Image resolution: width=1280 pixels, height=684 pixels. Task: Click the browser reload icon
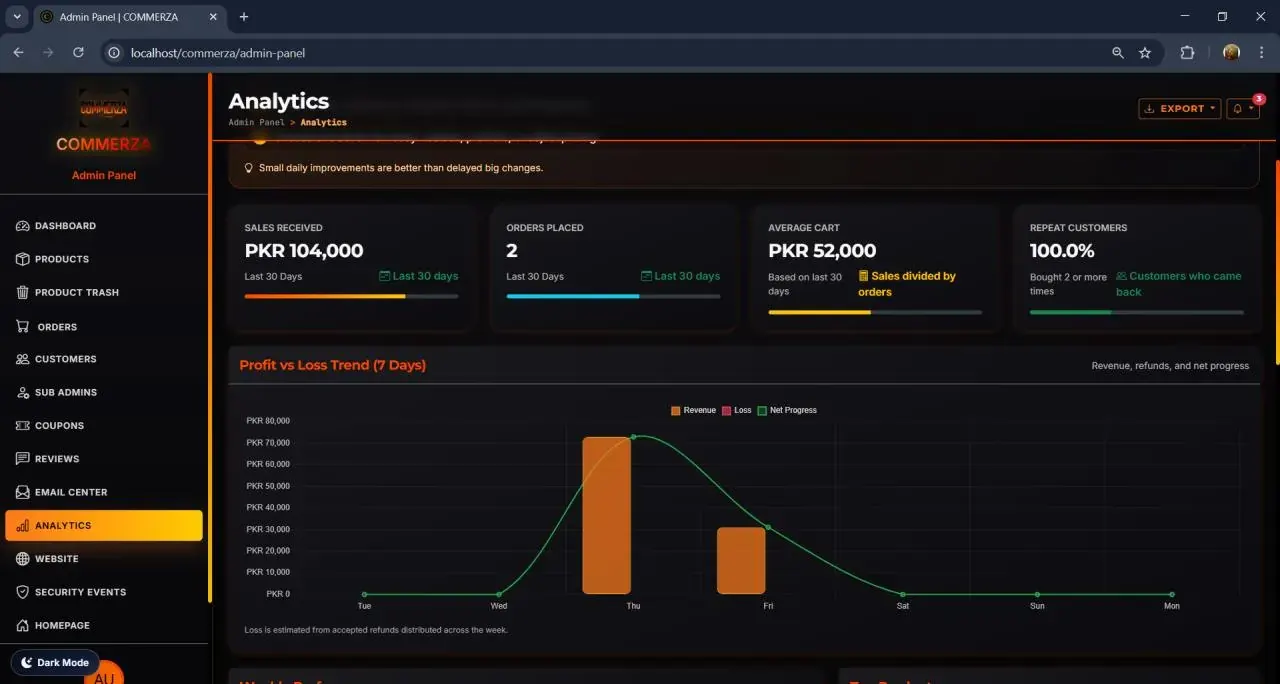(78, 53)
